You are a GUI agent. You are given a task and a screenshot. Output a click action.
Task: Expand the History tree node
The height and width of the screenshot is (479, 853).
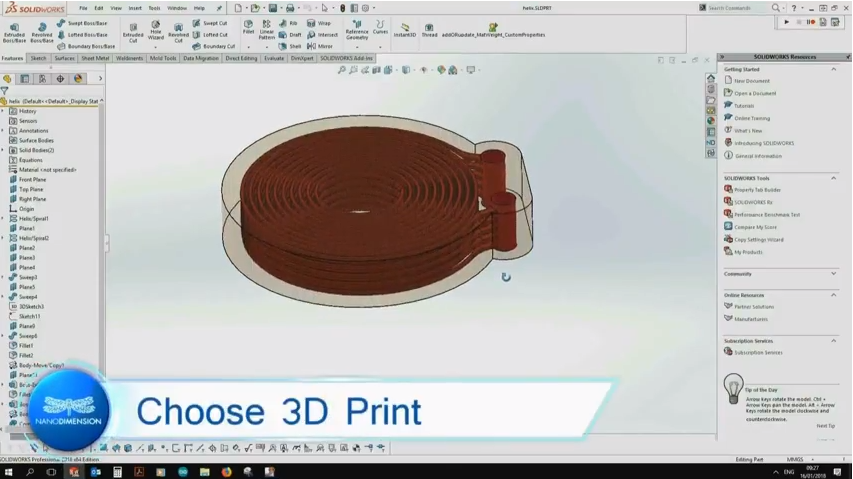(3, 111)
